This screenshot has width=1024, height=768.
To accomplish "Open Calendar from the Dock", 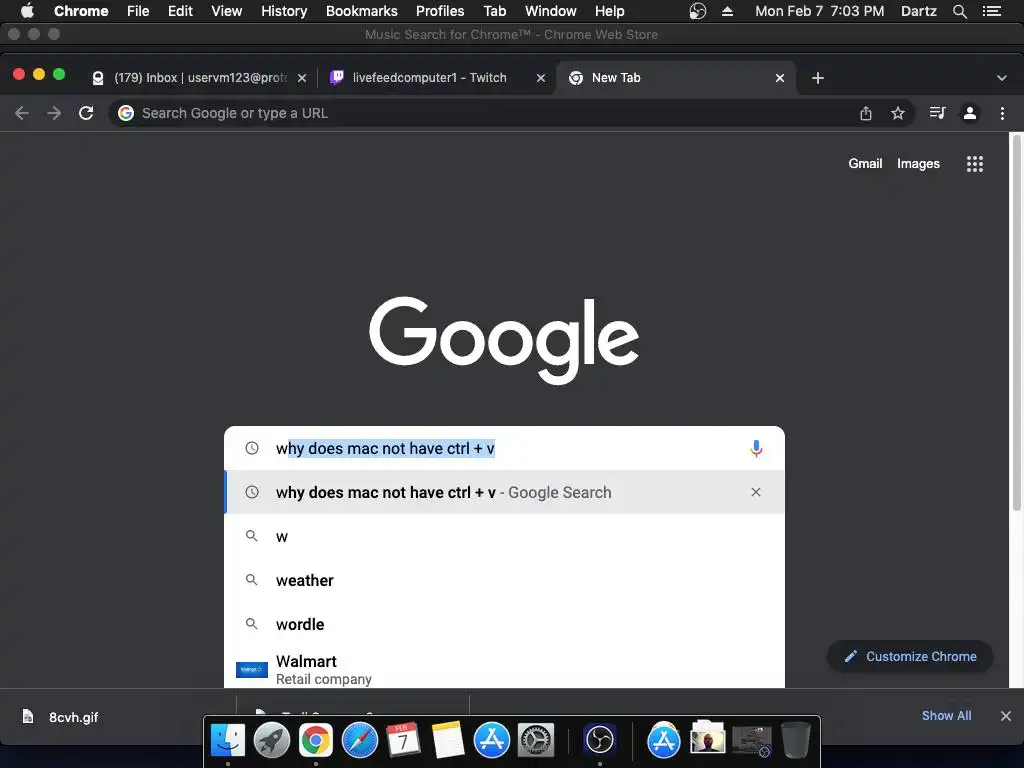I will coord(404,740).
